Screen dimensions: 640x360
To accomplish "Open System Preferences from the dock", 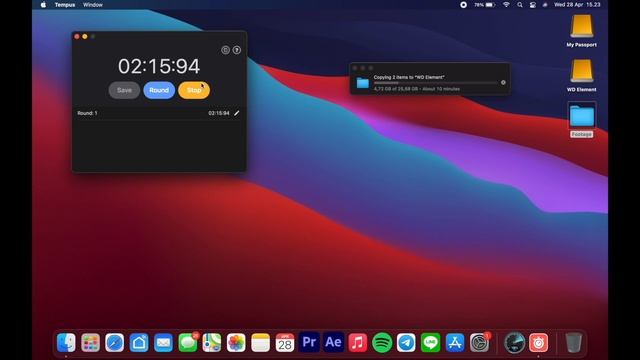I will (x=479, y=342).
